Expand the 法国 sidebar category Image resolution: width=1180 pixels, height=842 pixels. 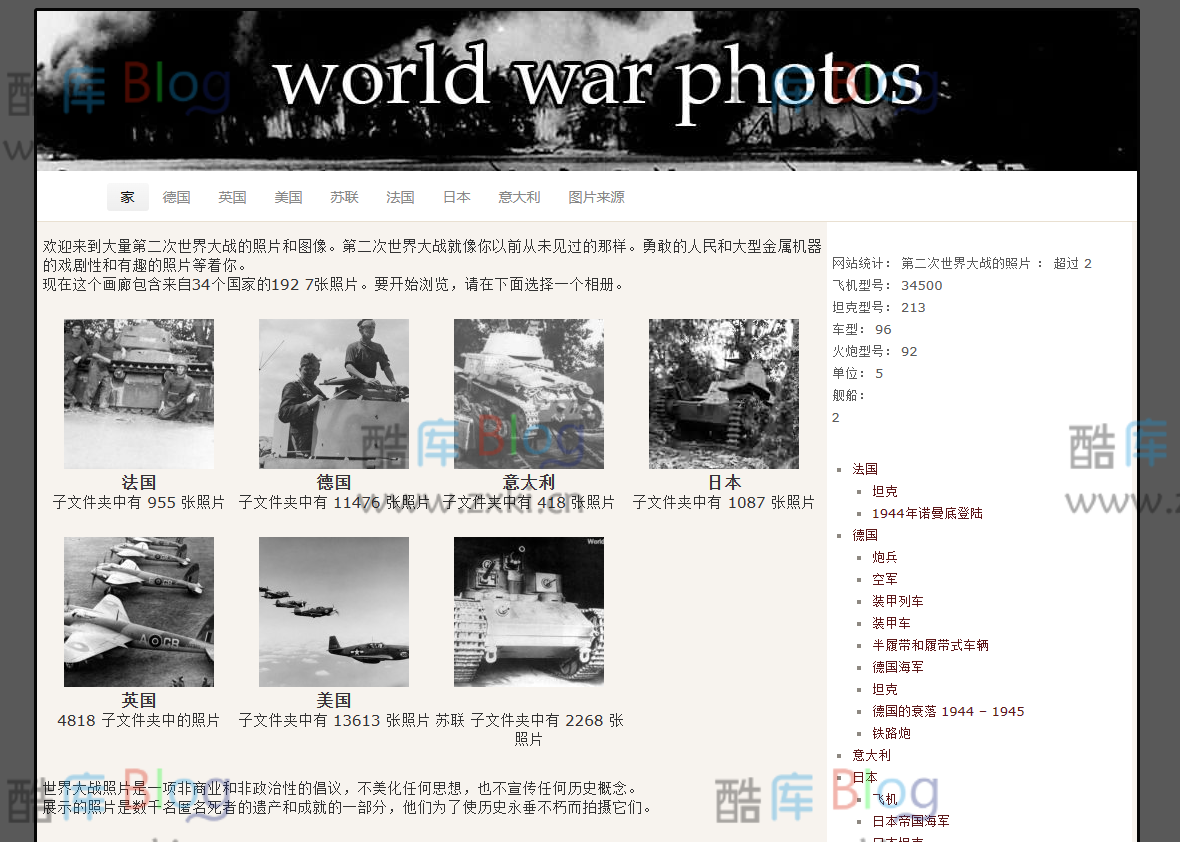click(x=866, y=468)
